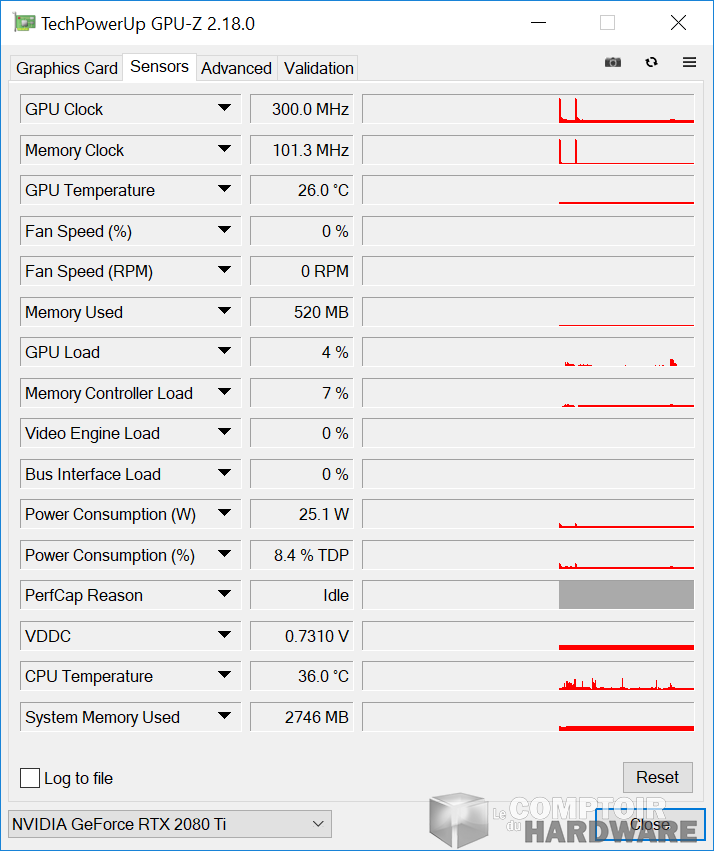The image size is (714, 851).
Task: Expand the Fan Speed (%) options
Action: tap(225, 231)
